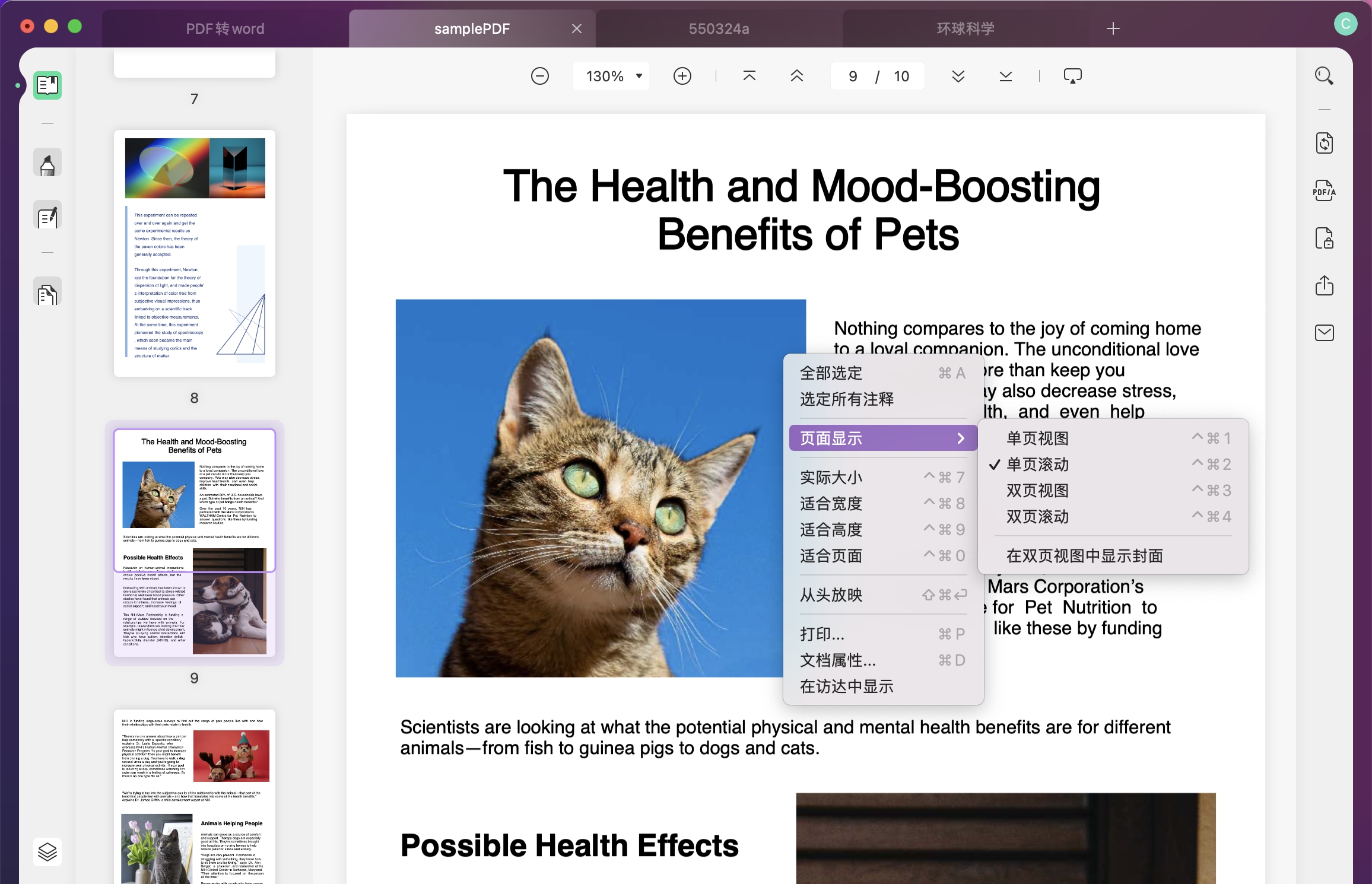The image size is (1372, 884).
Task: Select 适合宽度 menu item
Action: (x=883, y=503)
